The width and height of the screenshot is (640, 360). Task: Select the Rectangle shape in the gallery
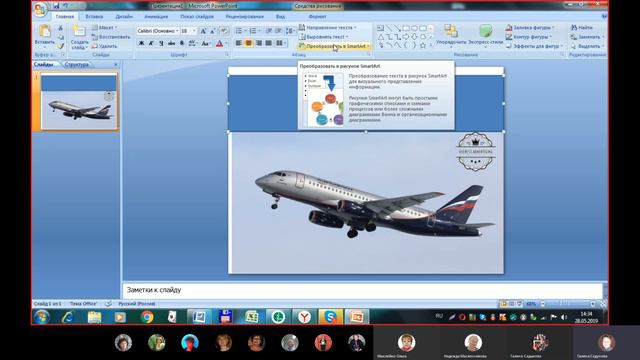406,28
